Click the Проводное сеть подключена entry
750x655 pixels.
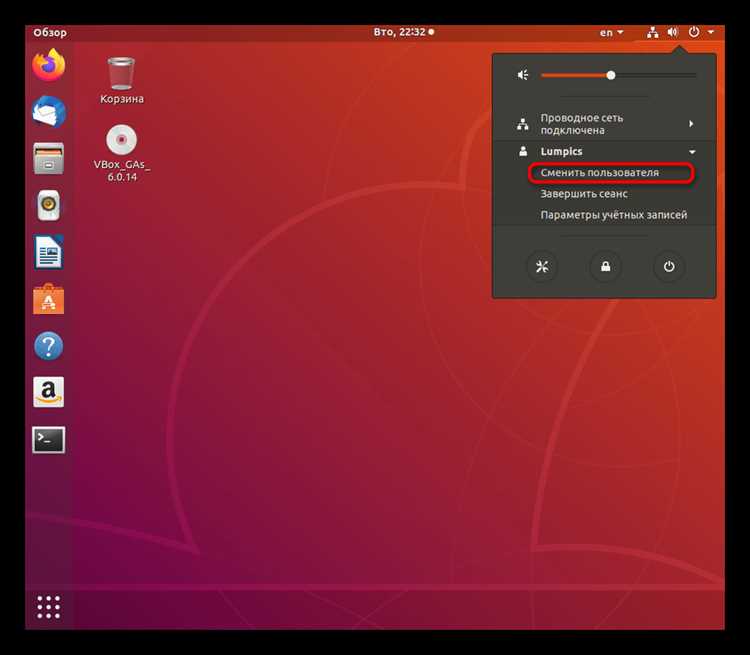coord(604,124)
